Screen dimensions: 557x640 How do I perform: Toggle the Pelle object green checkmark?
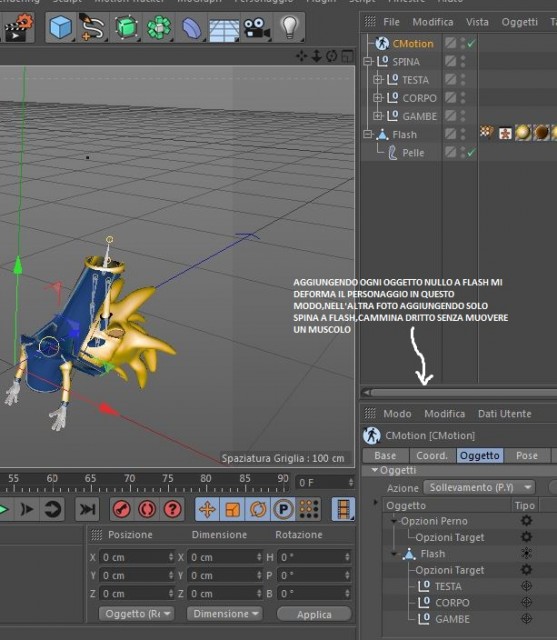471,153
